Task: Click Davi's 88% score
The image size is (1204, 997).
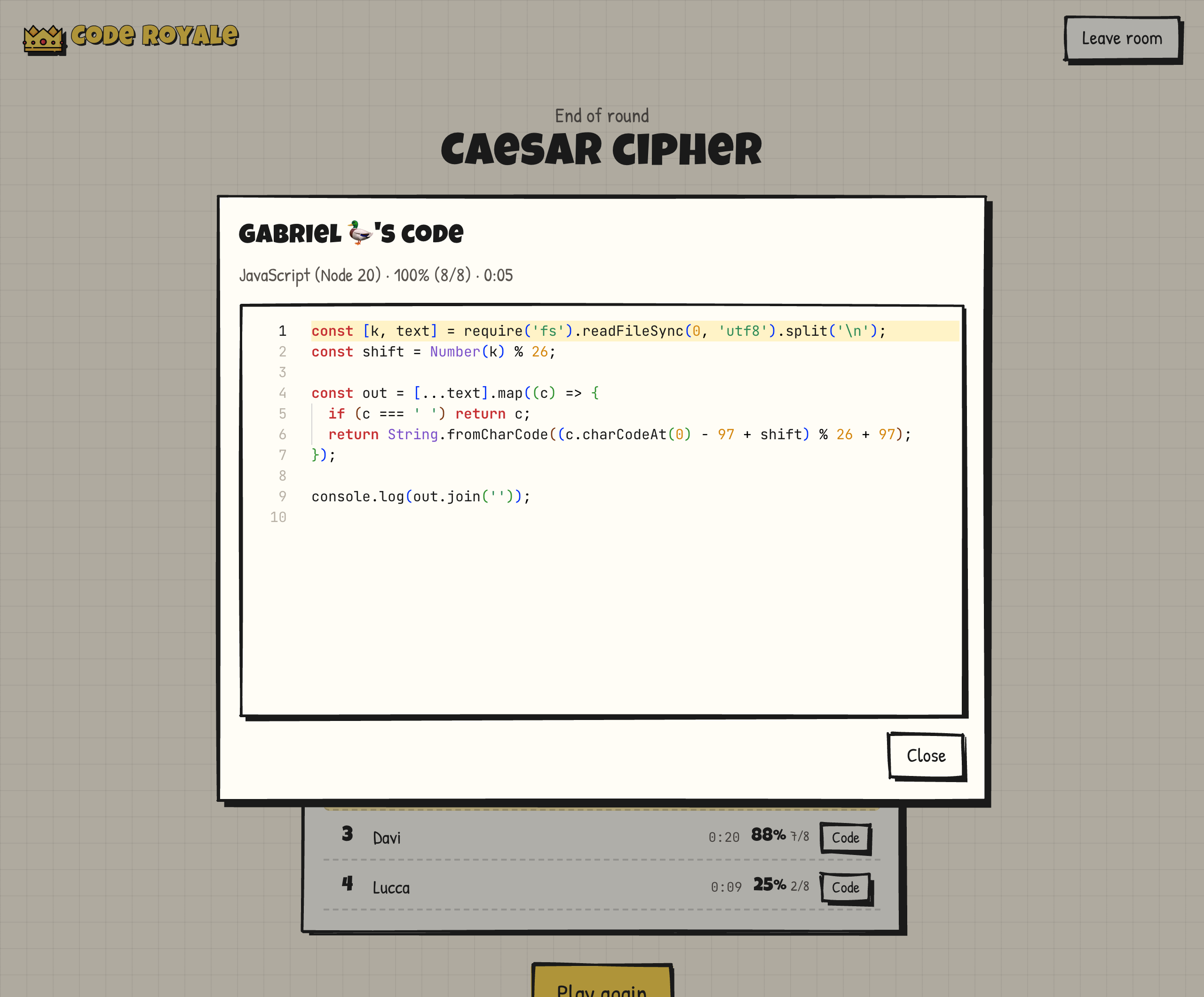Action: click(x=768, y=834)
